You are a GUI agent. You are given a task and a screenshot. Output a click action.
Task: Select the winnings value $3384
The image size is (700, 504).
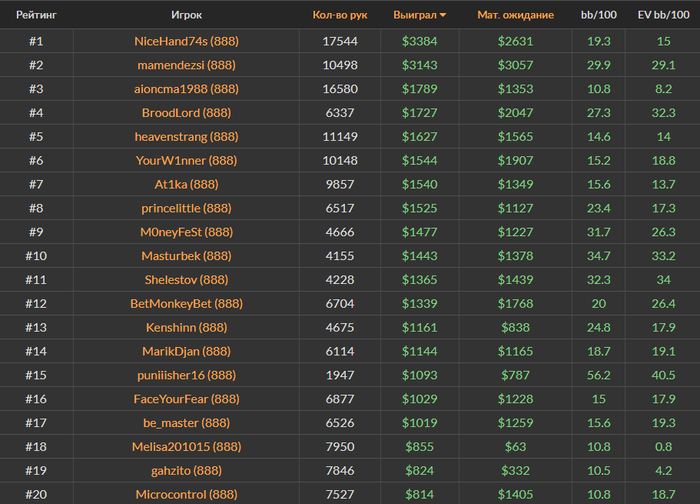tap(419, 42)
